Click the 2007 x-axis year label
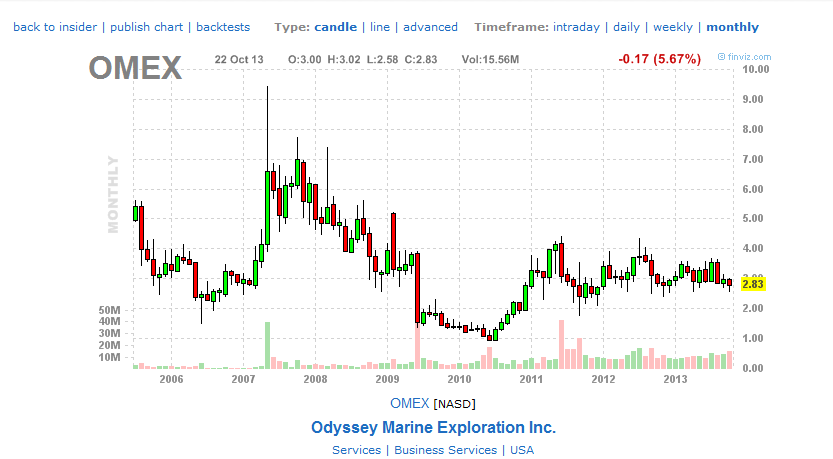833x459 pixels. tap(243, 379)
